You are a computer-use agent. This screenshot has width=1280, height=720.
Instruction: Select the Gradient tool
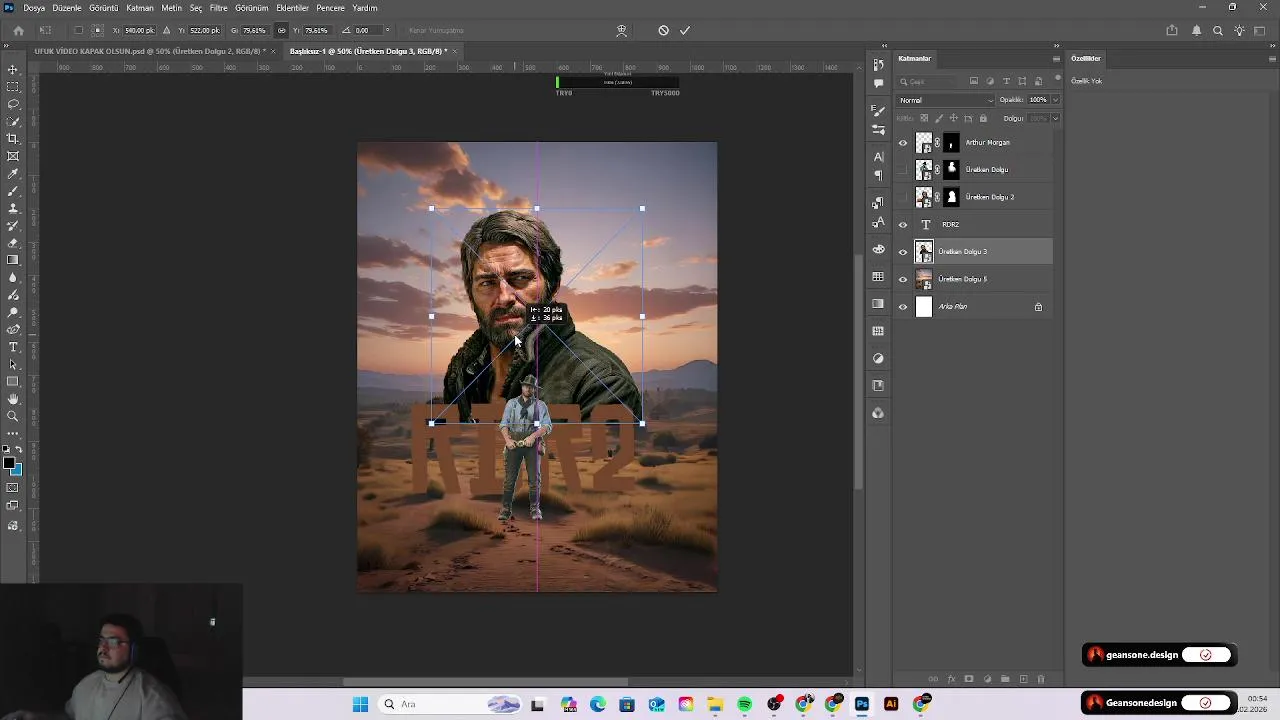[13, 260]
